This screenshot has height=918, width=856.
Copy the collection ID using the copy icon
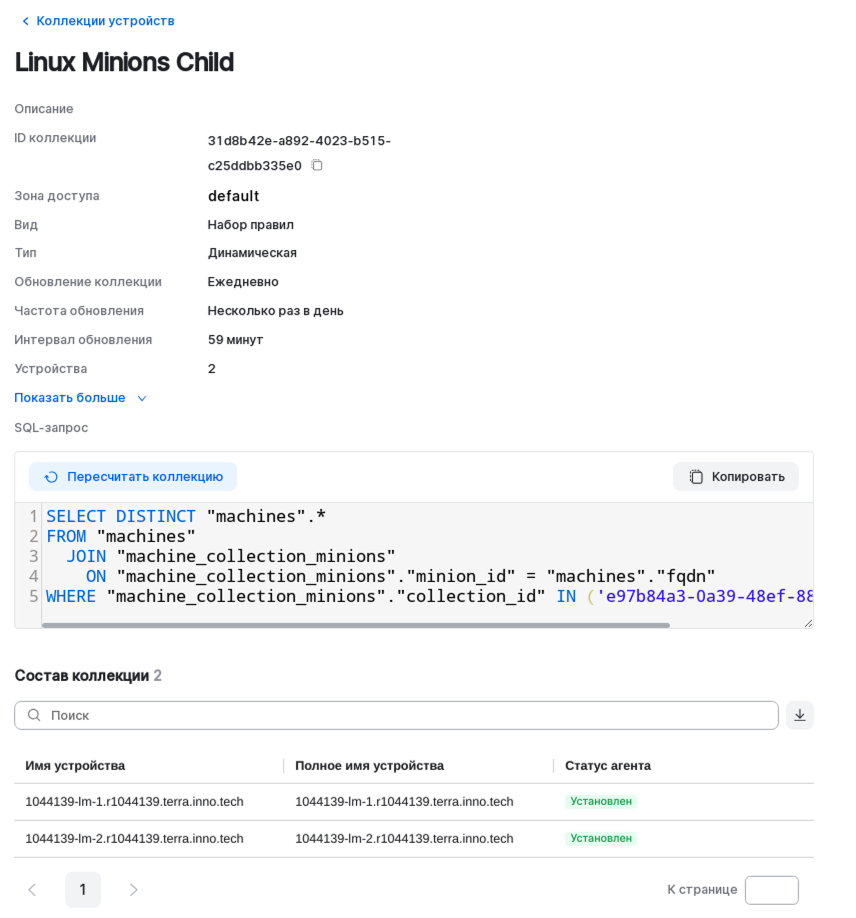(x=317, y=165)
